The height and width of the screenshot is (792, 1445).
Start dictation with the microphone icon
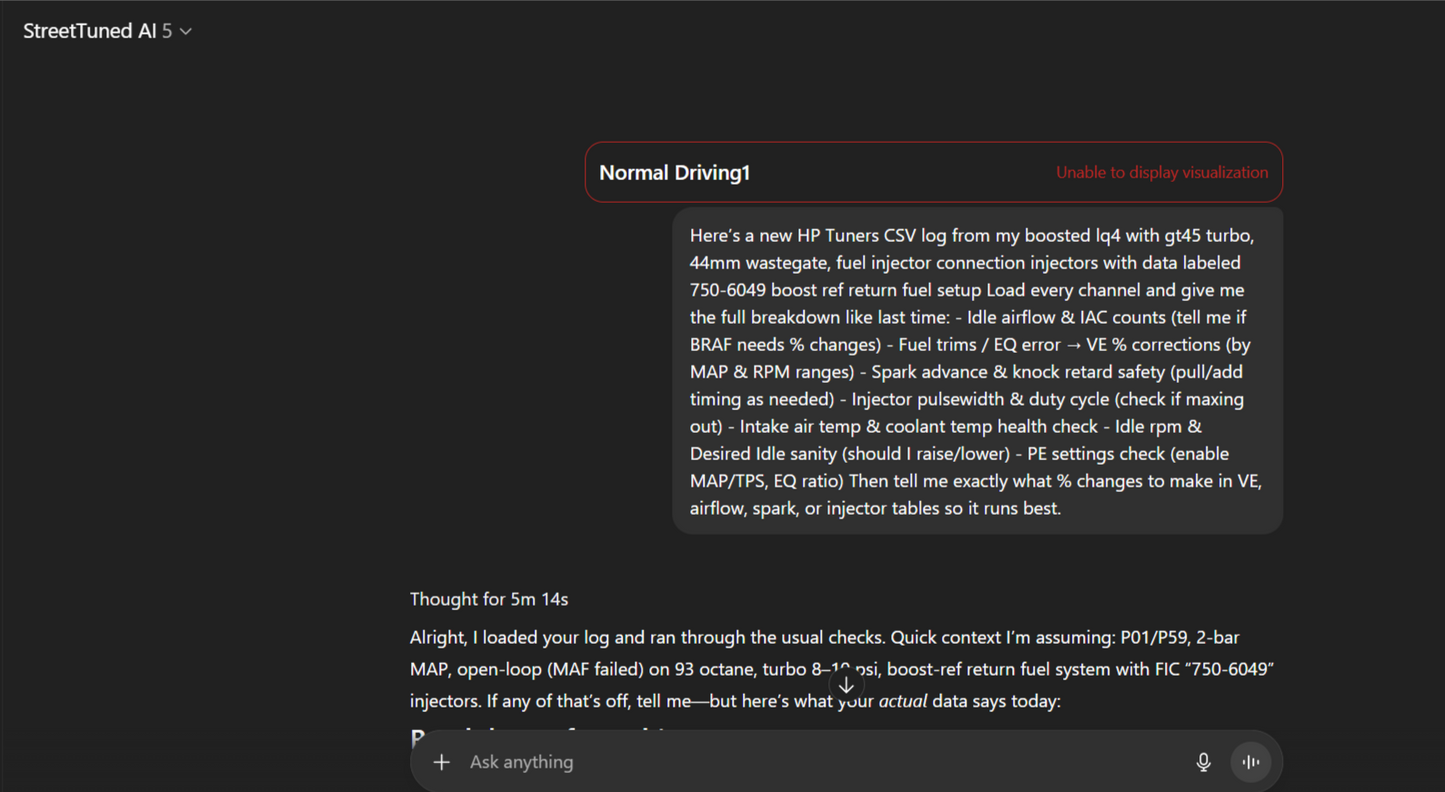[x=1203, y=762]
